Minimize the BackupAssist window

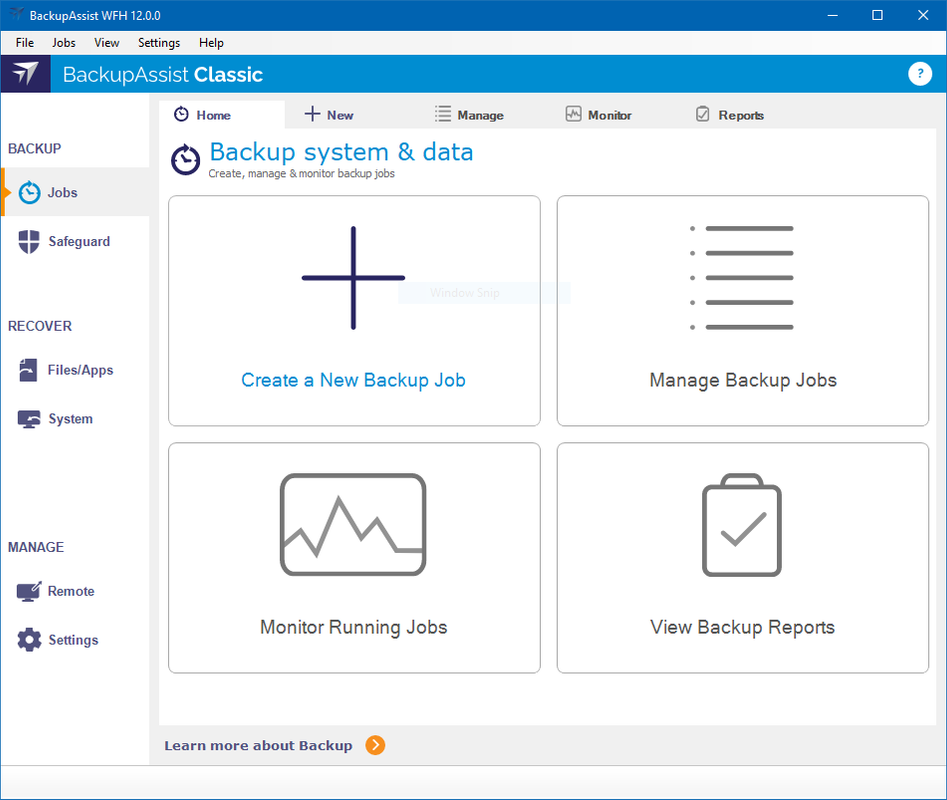coord(832,16)
